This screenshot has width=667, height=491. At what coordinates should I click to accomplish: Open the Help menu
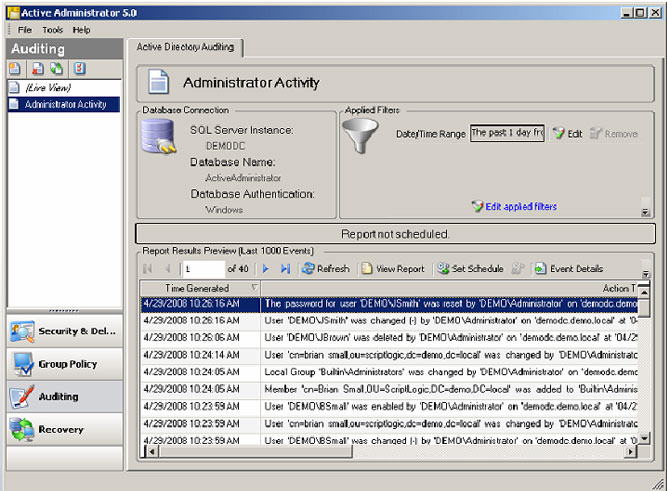pos(81,30)
